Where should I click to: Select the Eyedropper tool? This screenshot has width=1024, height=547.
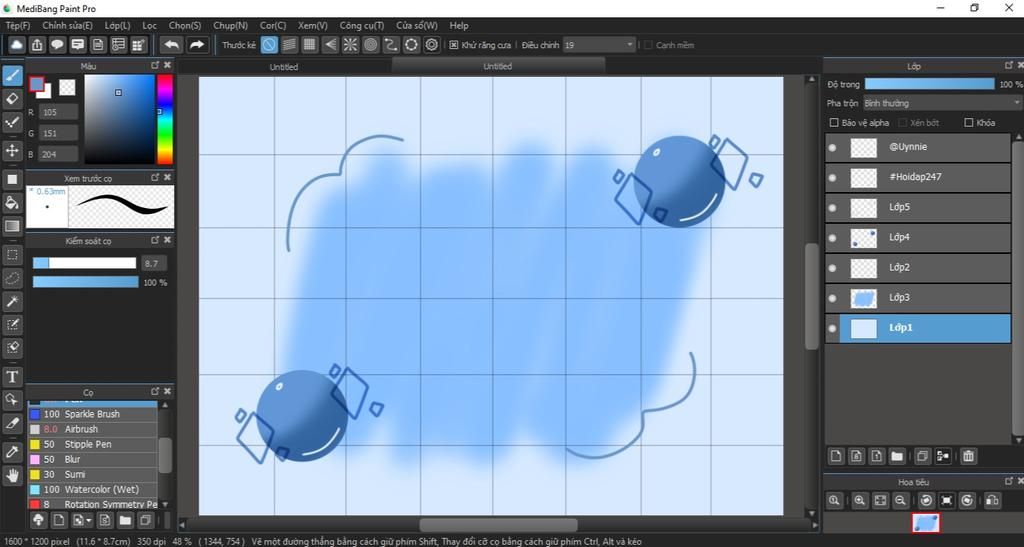tap(12, 451)
